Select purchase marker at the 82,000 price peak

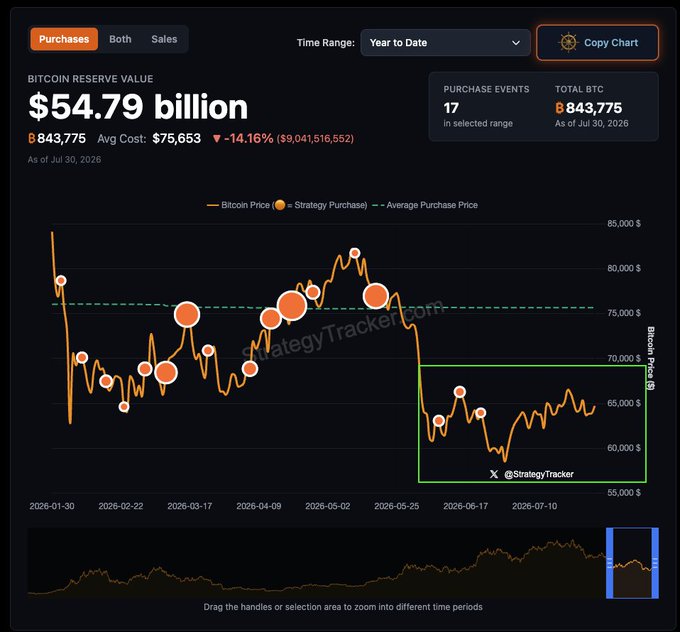[355, 253]
